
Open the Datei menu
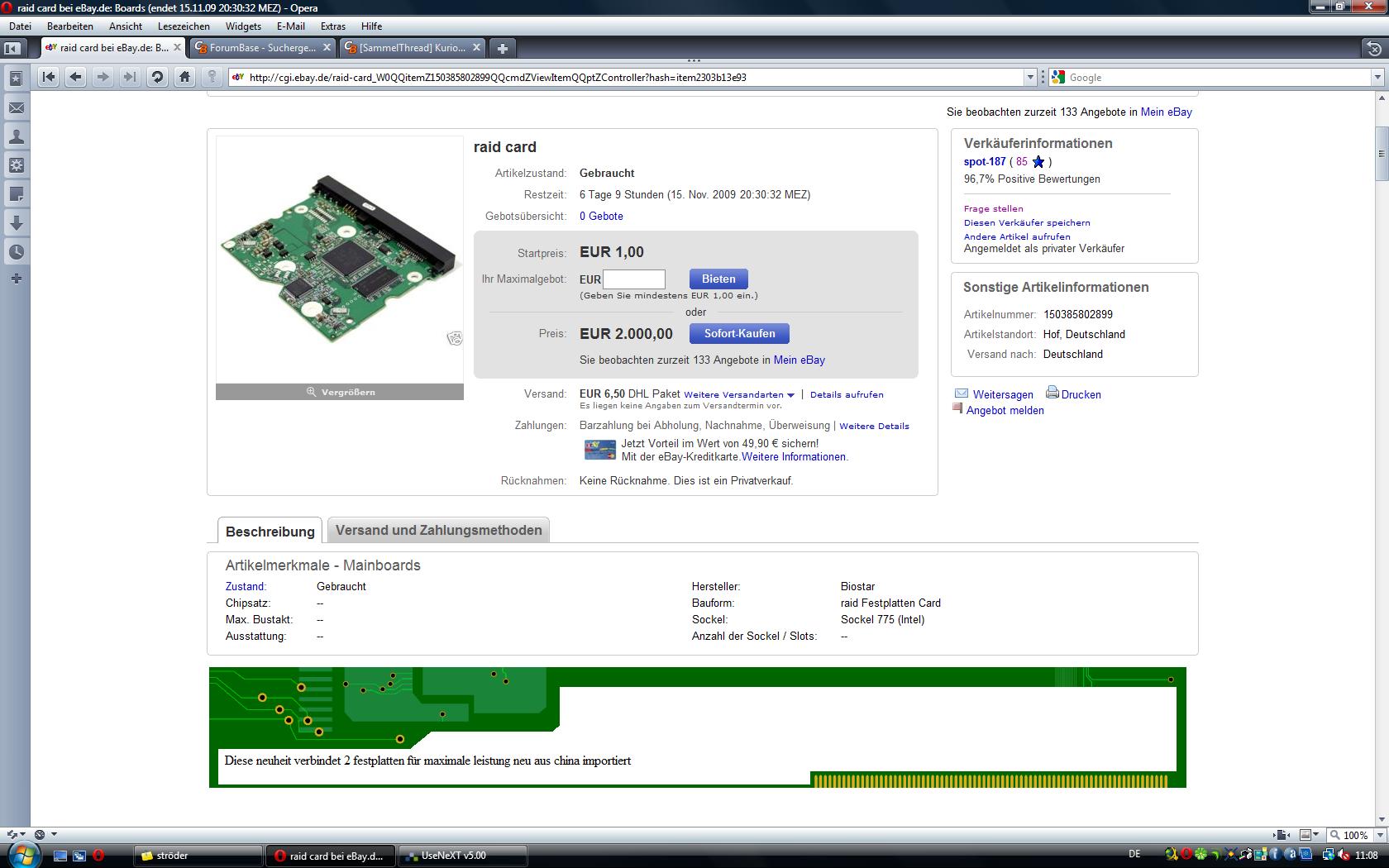click(x=20, y=26)
